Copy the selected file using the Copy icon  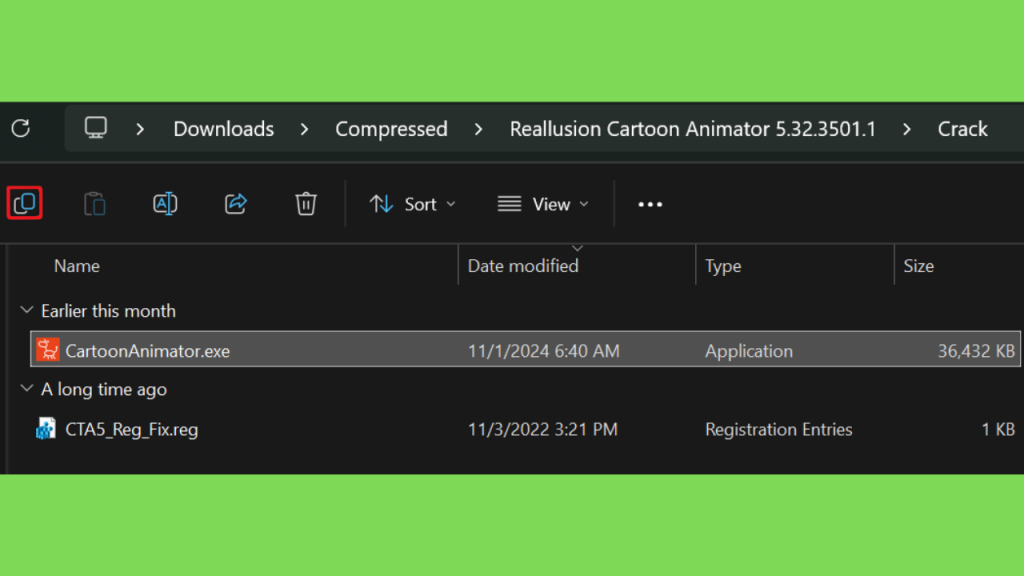tap(25, 203)
